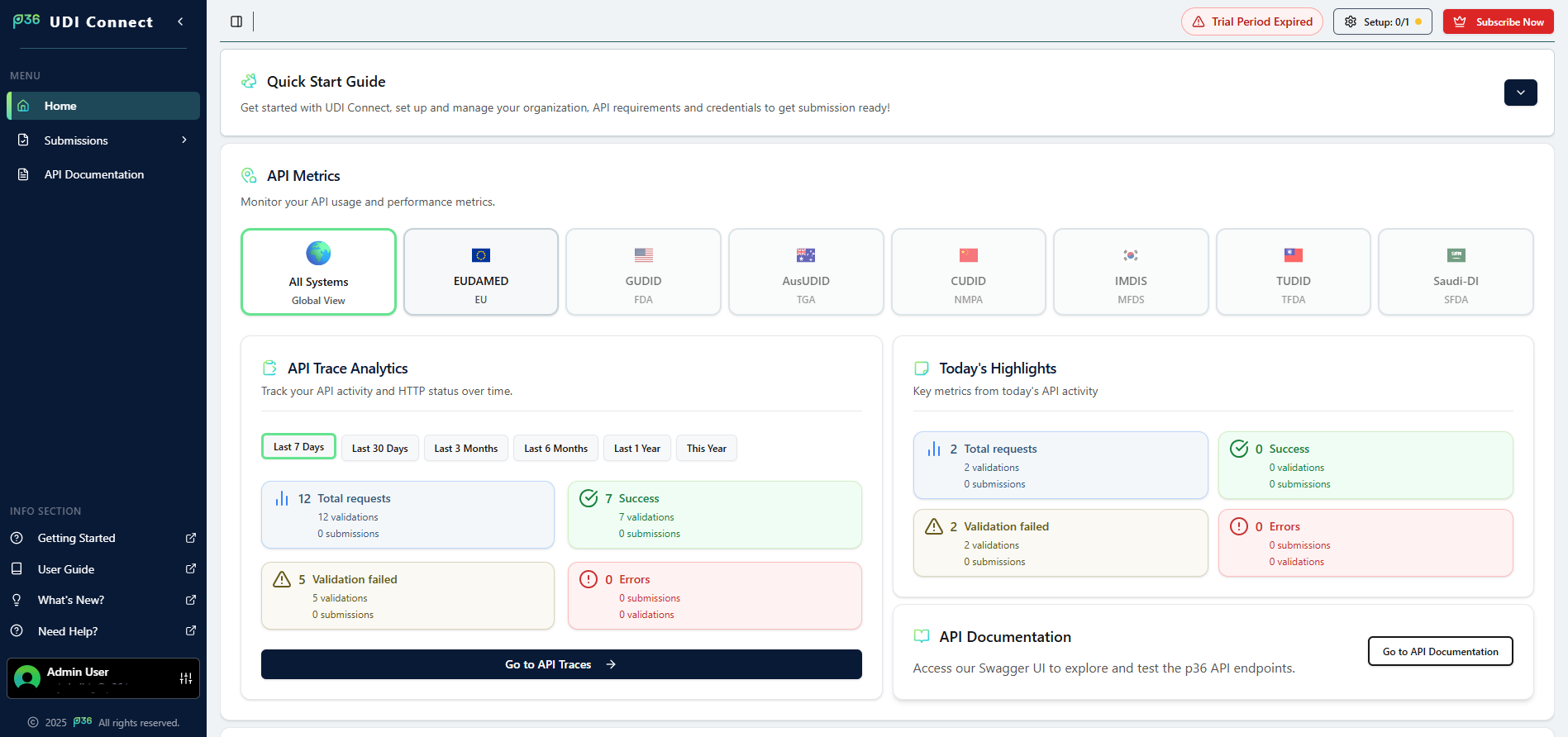
Task: Select the Last 3 Months range
Action: [466, 448]
